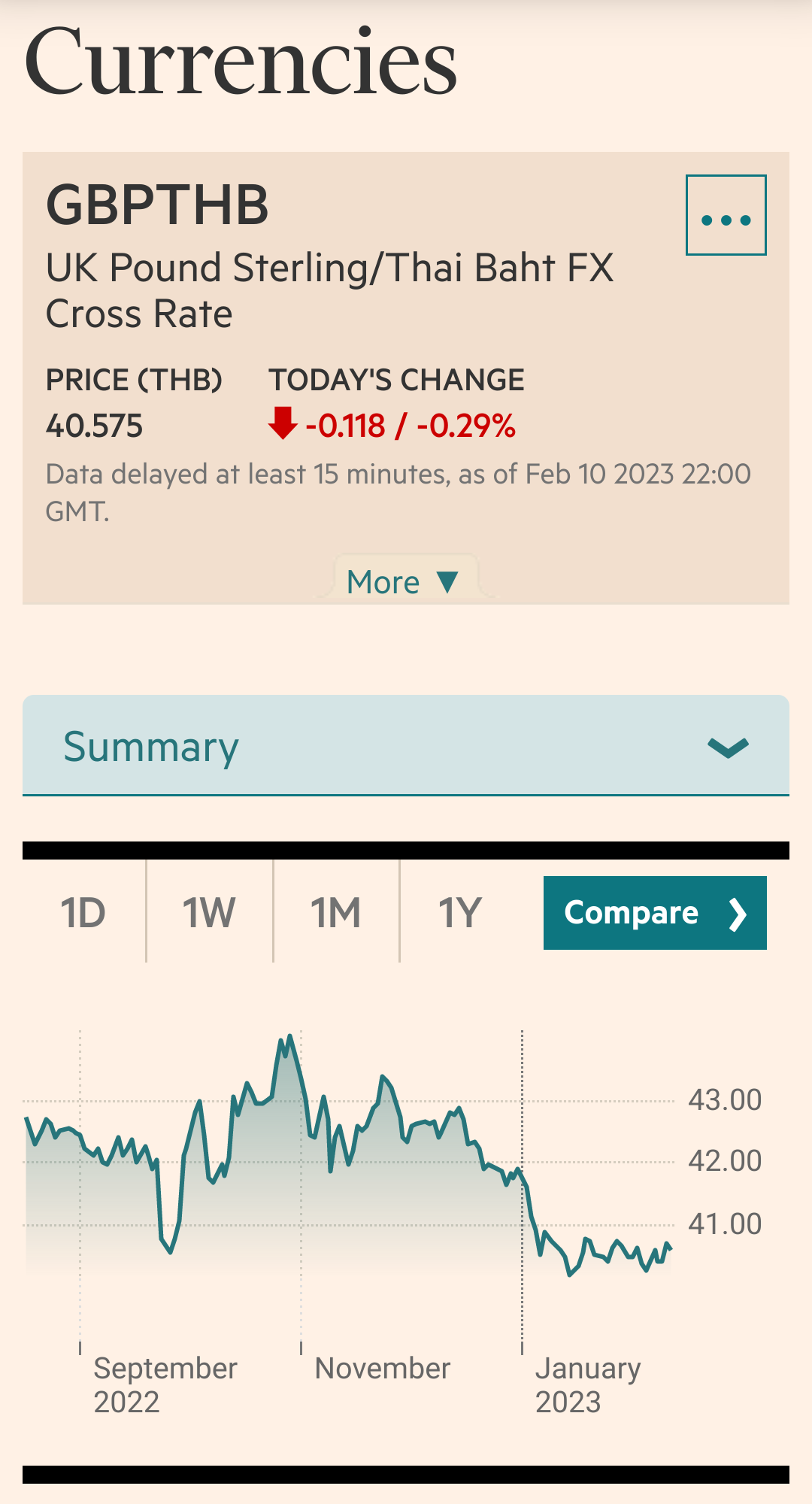Click the Currencies page heading

coord(241,62)
